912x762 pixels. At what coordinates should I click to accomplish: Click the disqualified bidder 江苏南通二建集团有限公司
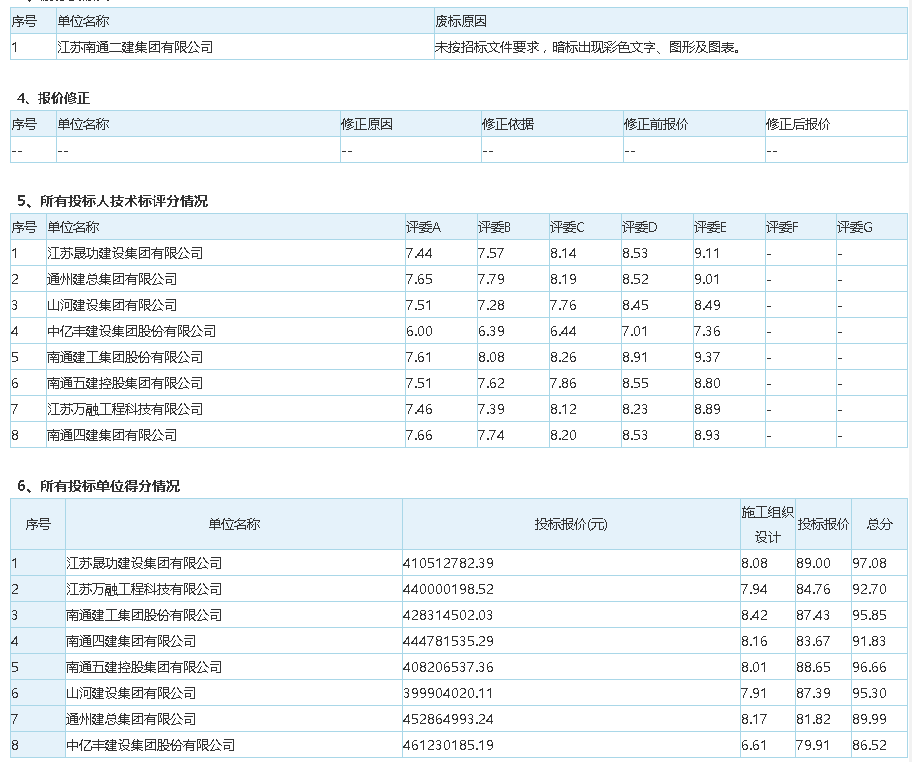pos(135,47)
